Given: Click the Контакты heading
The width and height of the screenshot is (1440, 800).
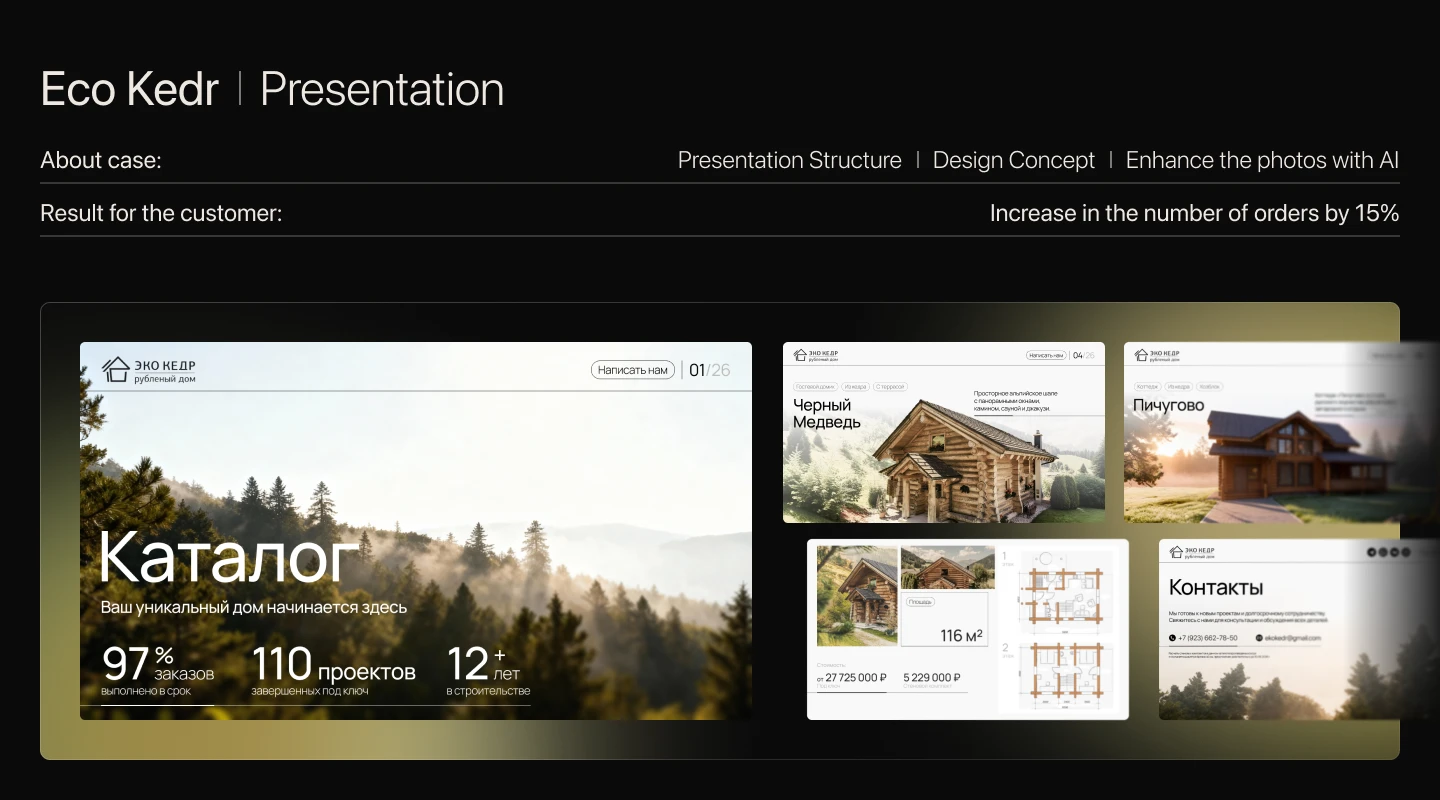Looking at the screenshot, I should coord(1216,587).
